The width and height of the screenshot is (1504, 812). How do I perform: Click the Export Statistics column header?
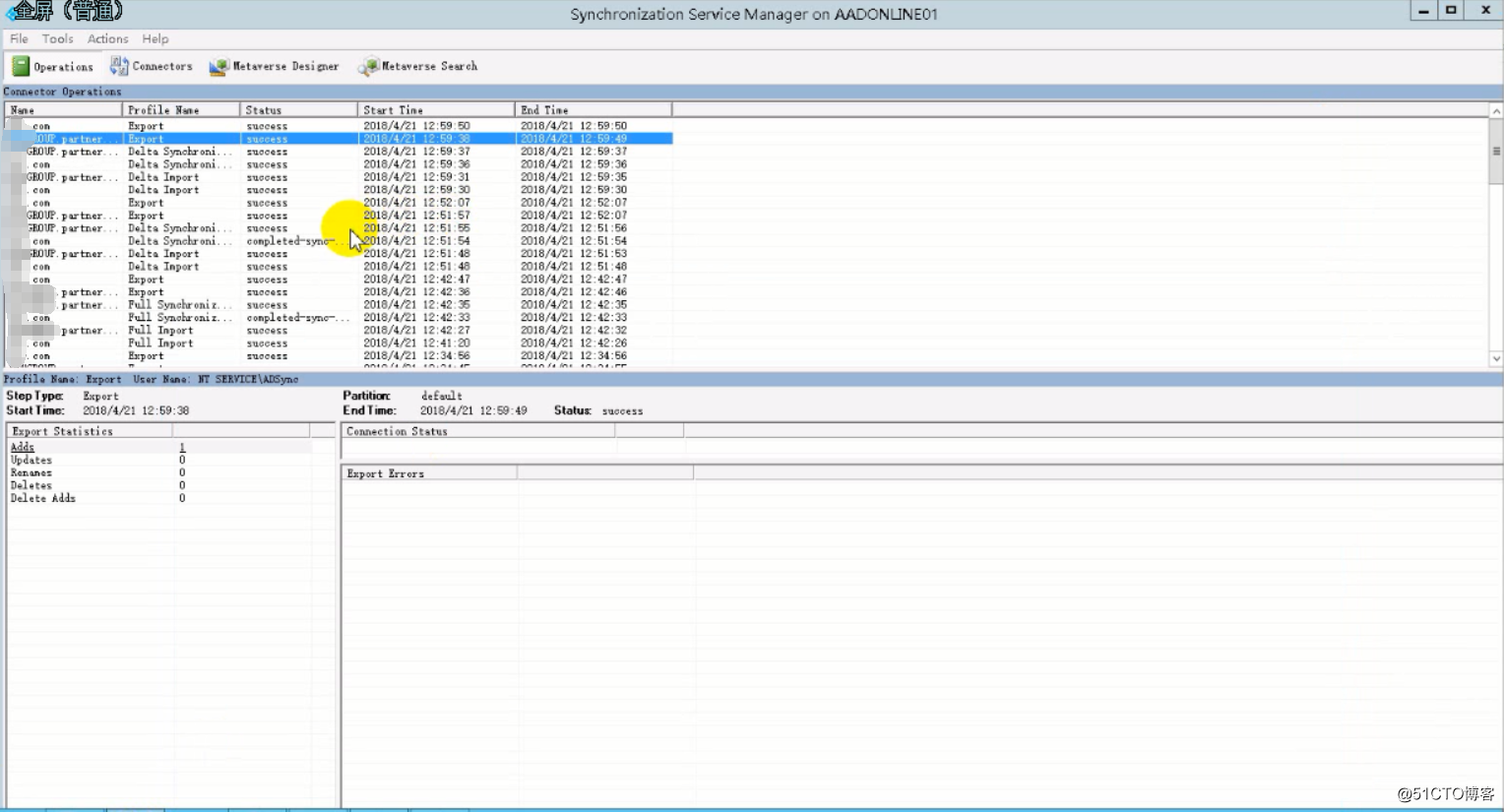[90, 431]
